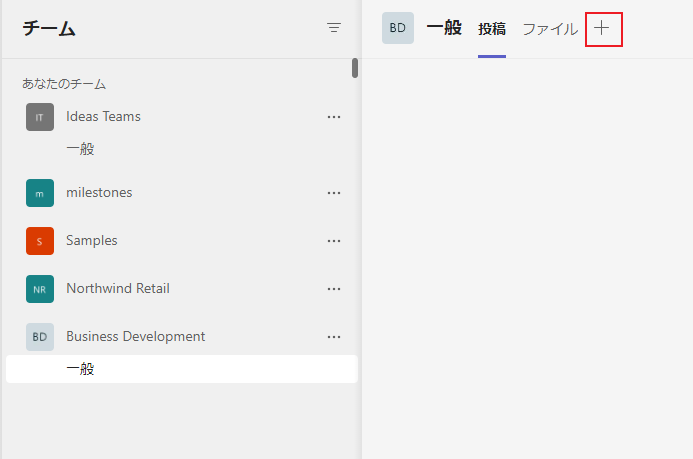This screenshot has height=459, width=693.
Task: Open more options for Ideas Teams
Action: tap(334, 117)
